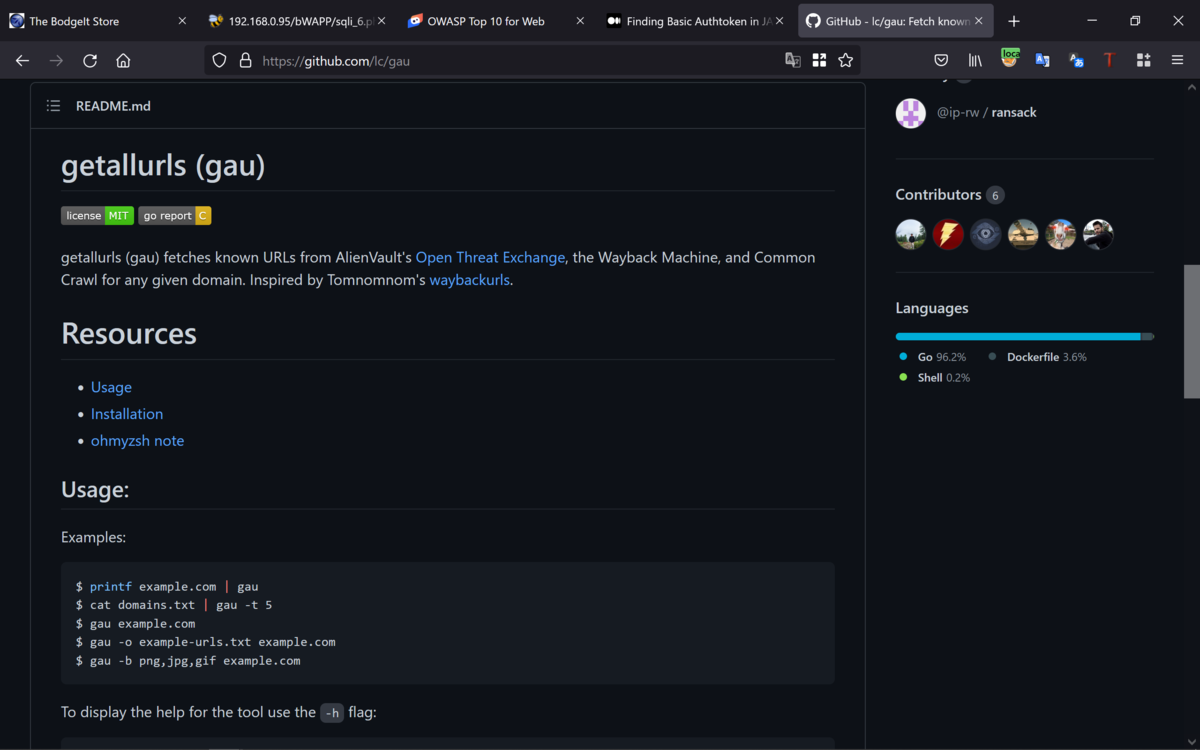Click the eye-logo contributor avatar
Screen dimensions: 1200x750
coord(986,235)
